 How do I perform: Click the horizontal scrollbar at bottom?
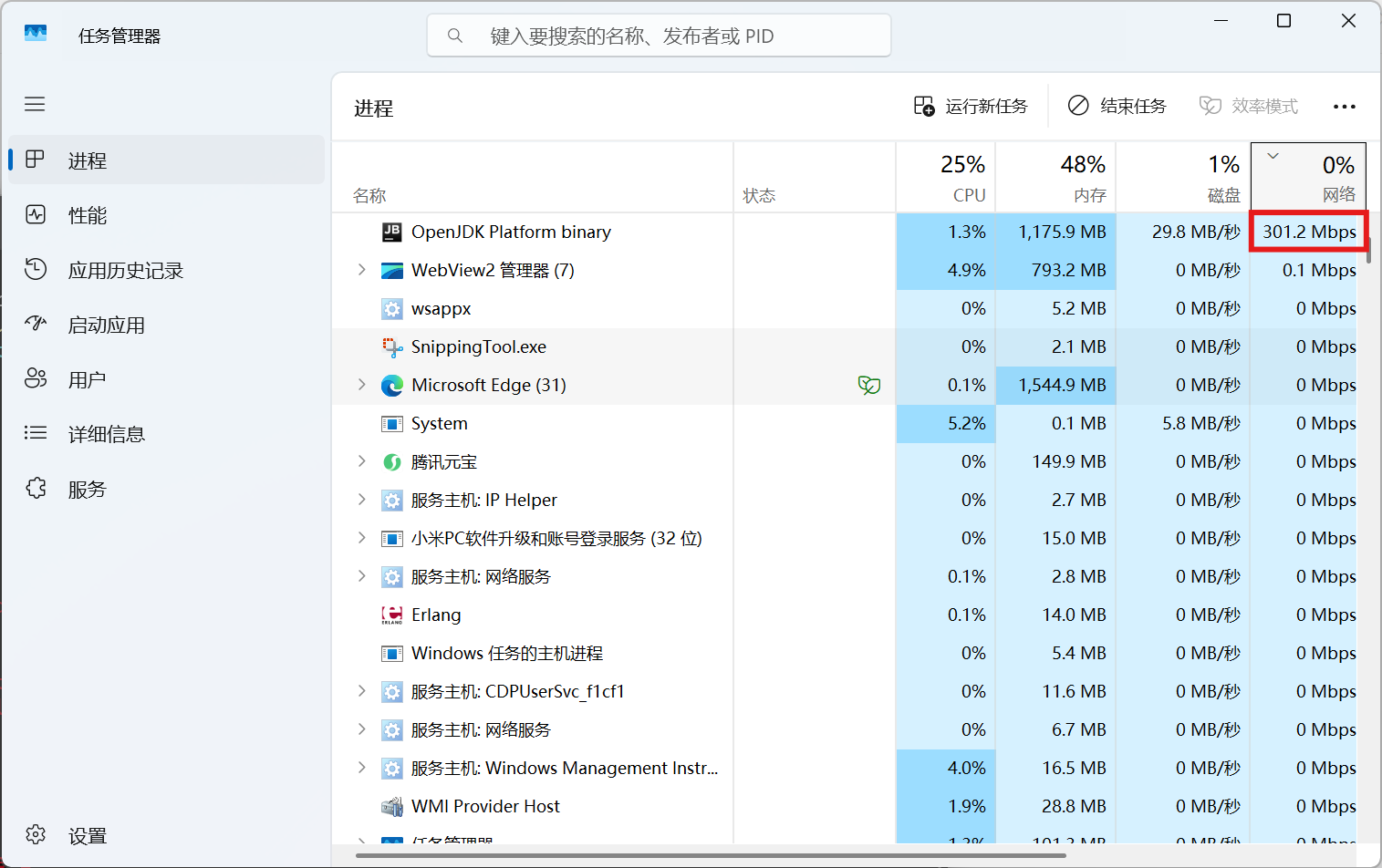point(711,855)
